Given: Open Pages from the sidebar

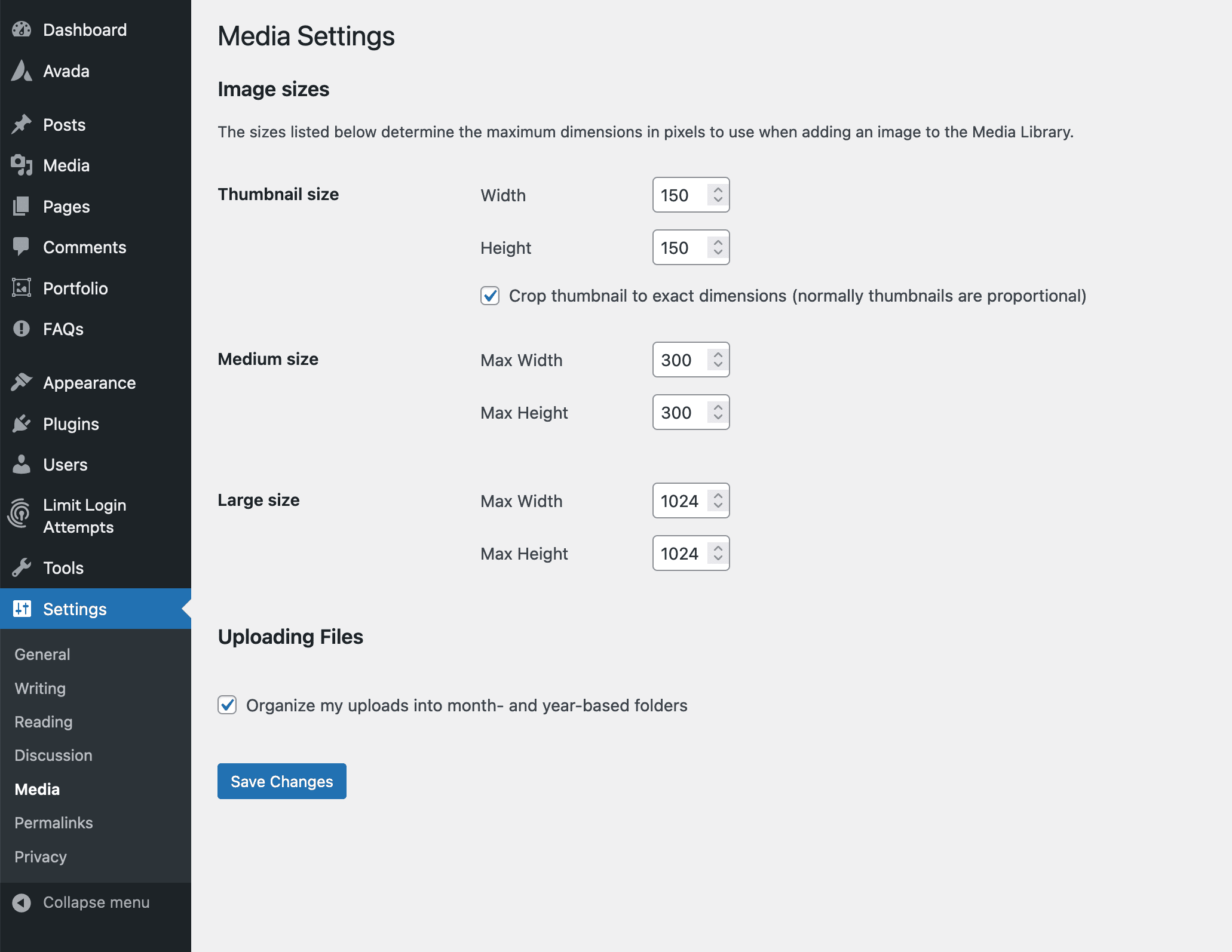Looking at the screenshot, I should pos(96,207).
